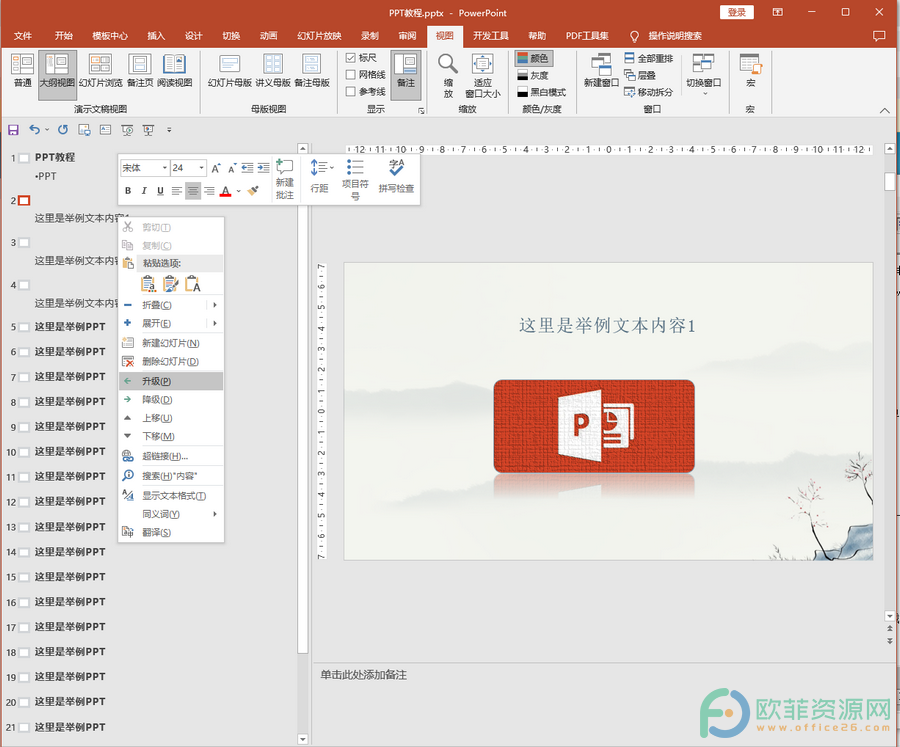Viewport: 900px width, 747px height.
Task: Click Show Text Formatting (显示文本格式)
Action: tap(171, 495)
